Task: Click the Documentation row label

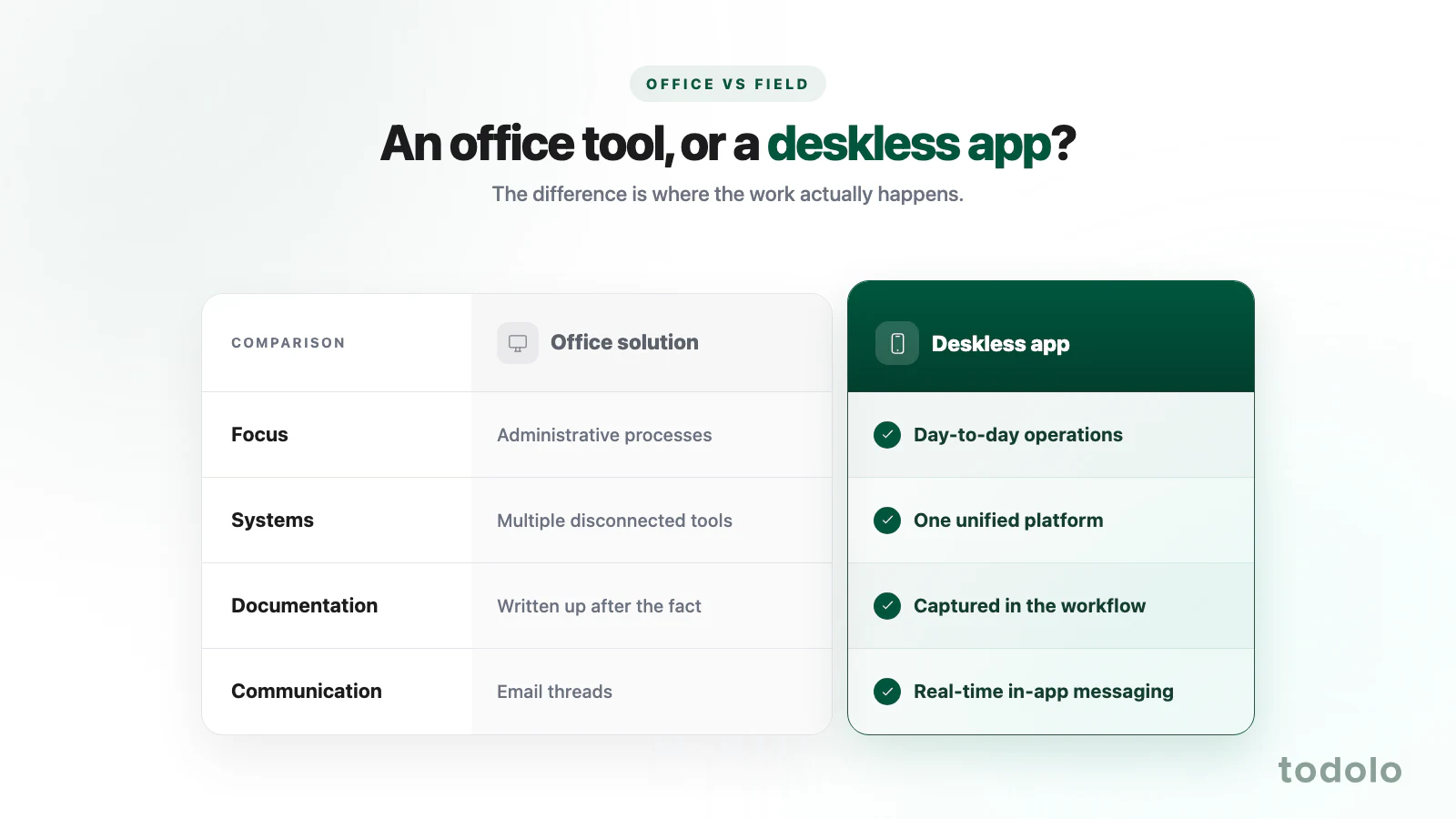Action: tap(304, 606)
